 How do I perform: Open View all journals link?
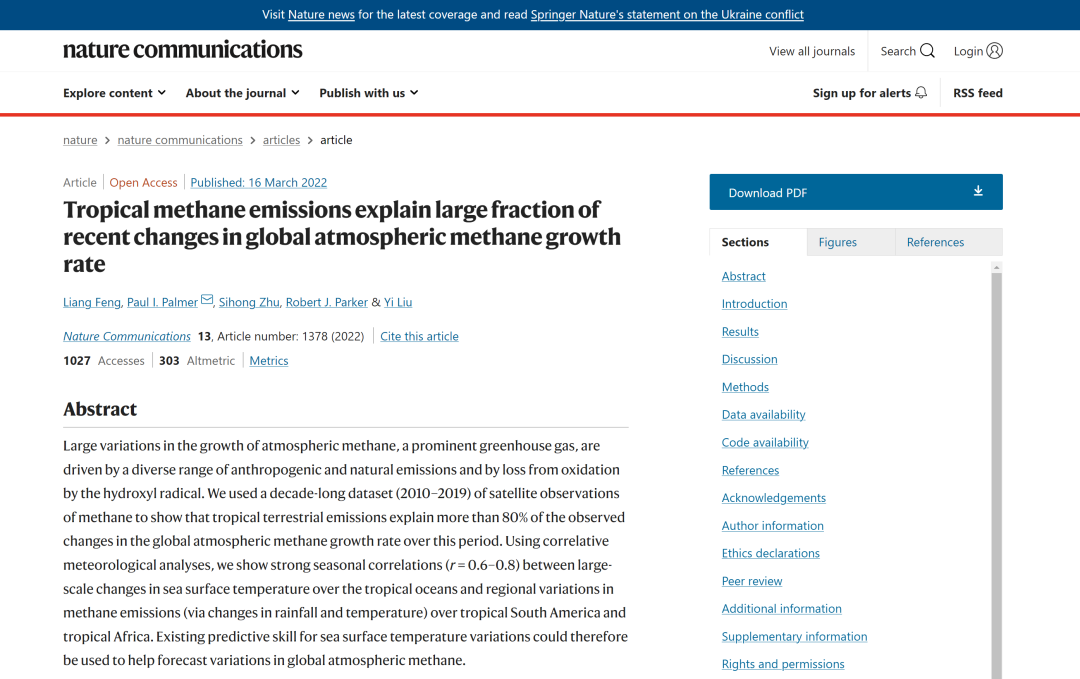(x=812, y=51)
